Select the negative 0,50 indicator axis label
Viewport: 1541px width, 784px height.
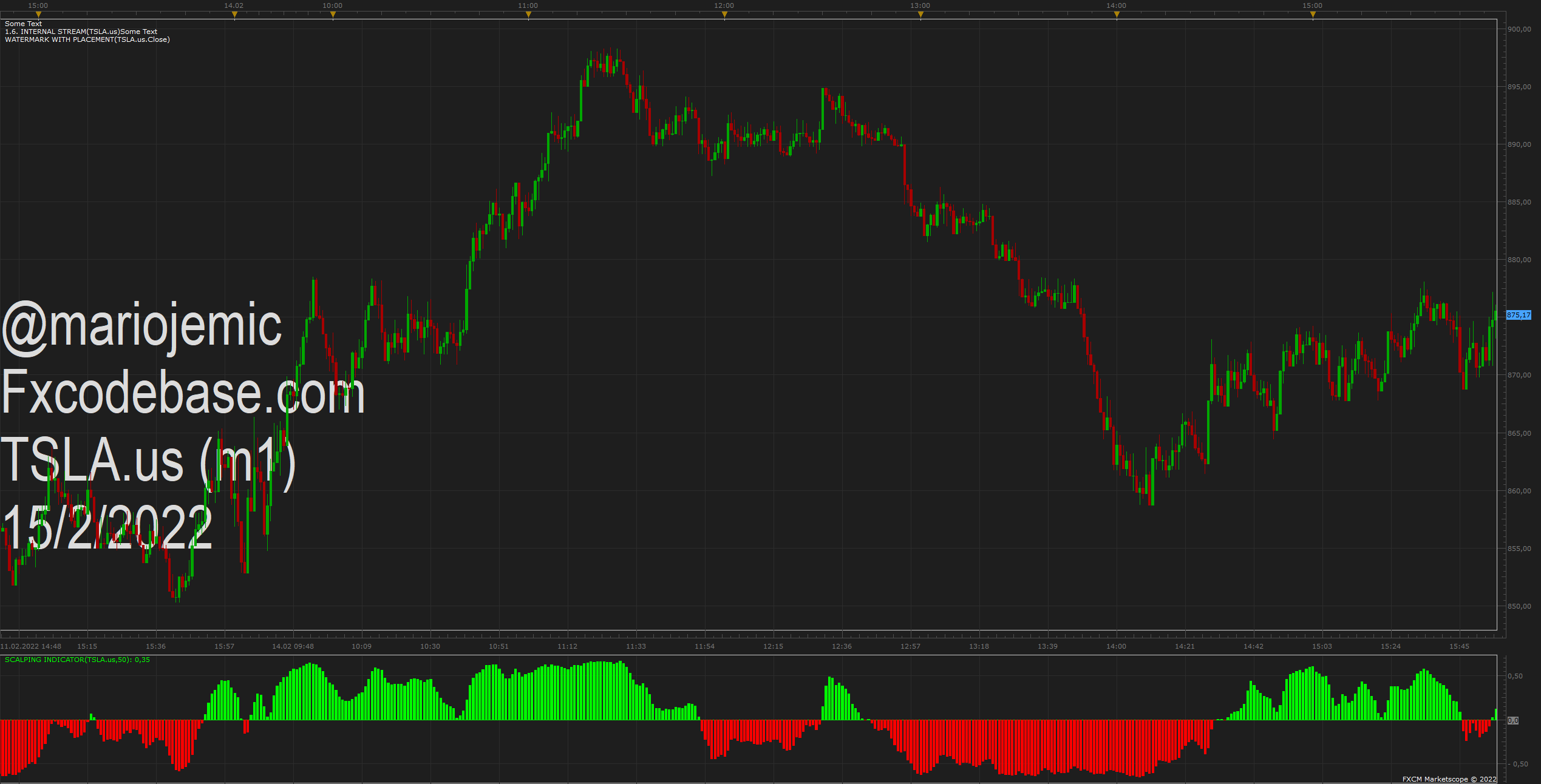[x=1518, y=764]
